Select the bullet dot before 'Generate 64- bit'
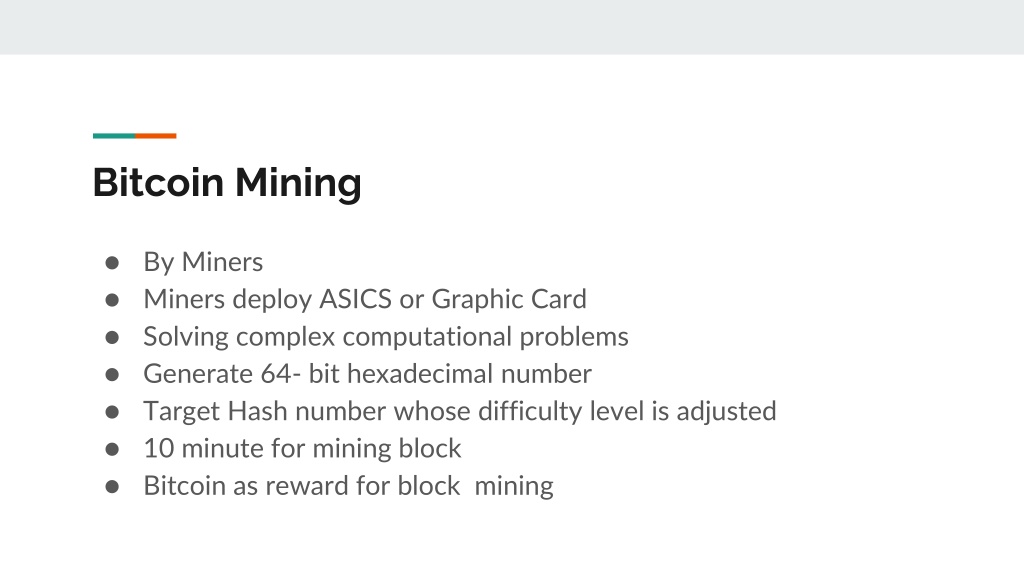Image resolution: width=1024 pixels, height=576 pixels. point(112,375)
